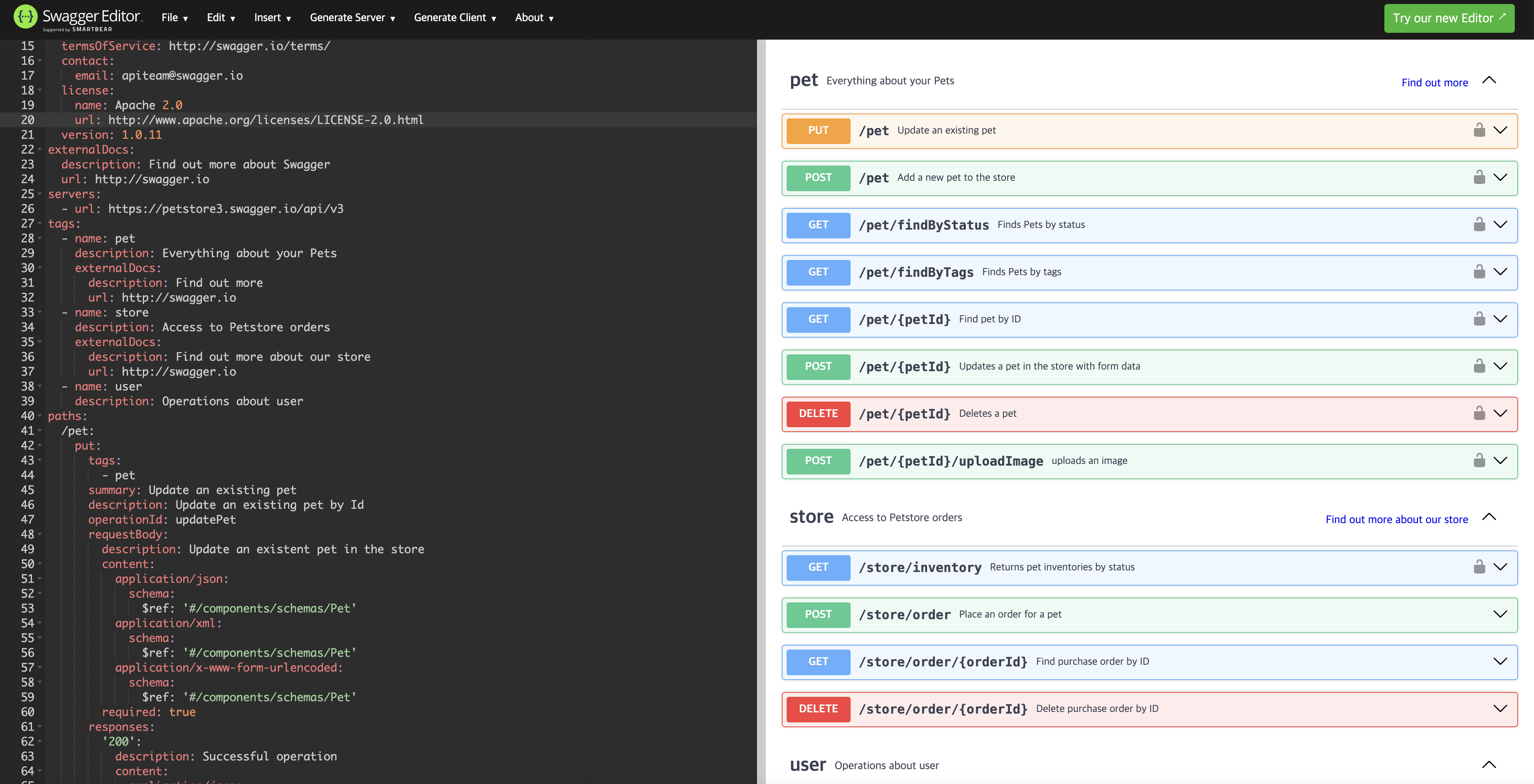Collapse the user tag section
1534x784 pixels.
[x=1489, y=765]
